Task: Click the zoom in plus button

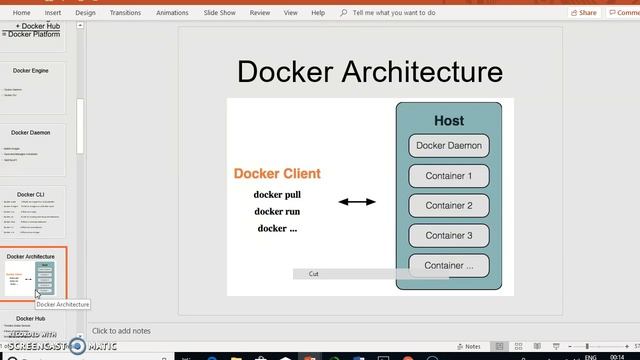Action: (627, 347)
